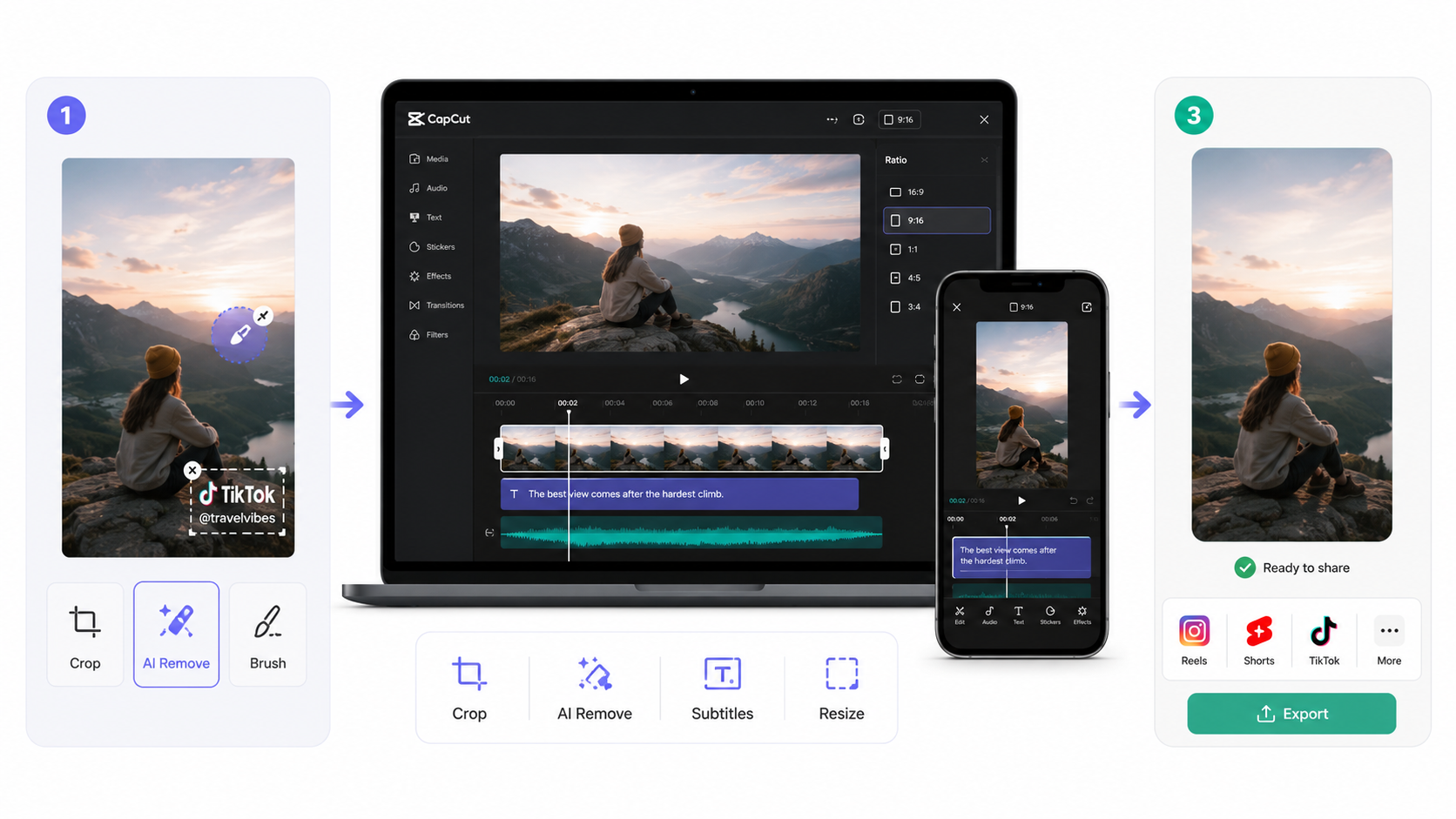Viewport: 1456px width, 819px height.
Task: Play the laptop preview video
Action: pyautogui.click(x=684, y=379)
